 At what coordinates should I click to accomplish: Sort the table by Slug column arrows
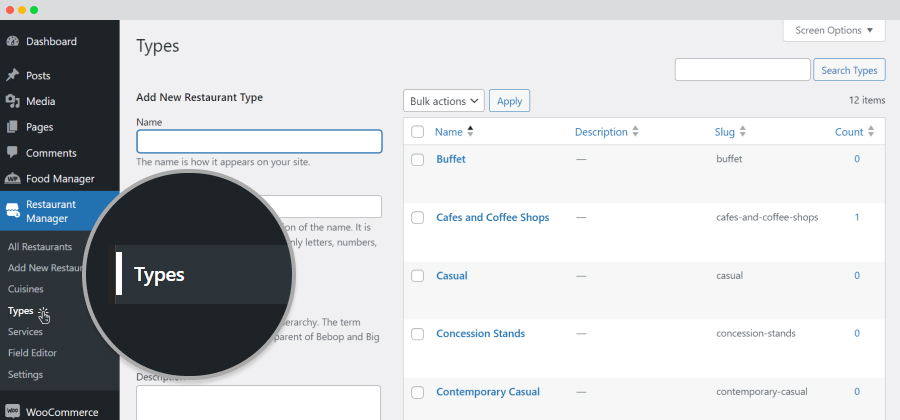pos(742,132)
